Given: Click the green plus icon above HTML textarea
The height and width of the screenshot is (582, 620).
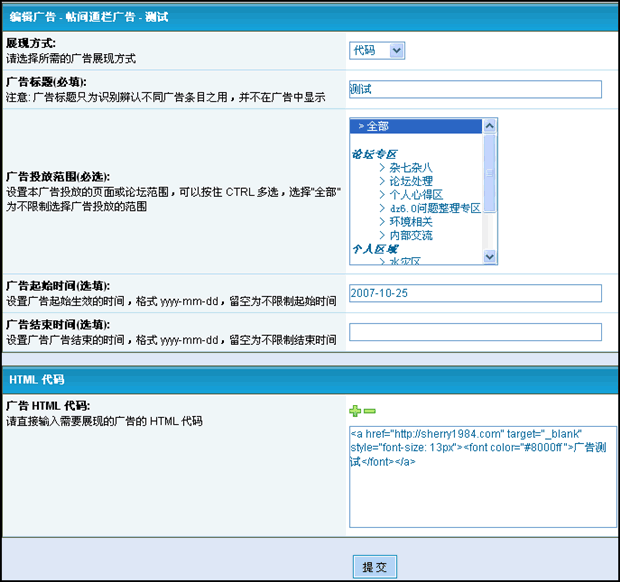Looking at the screenshot, I should pyautogui.click(x=355, y=411).
